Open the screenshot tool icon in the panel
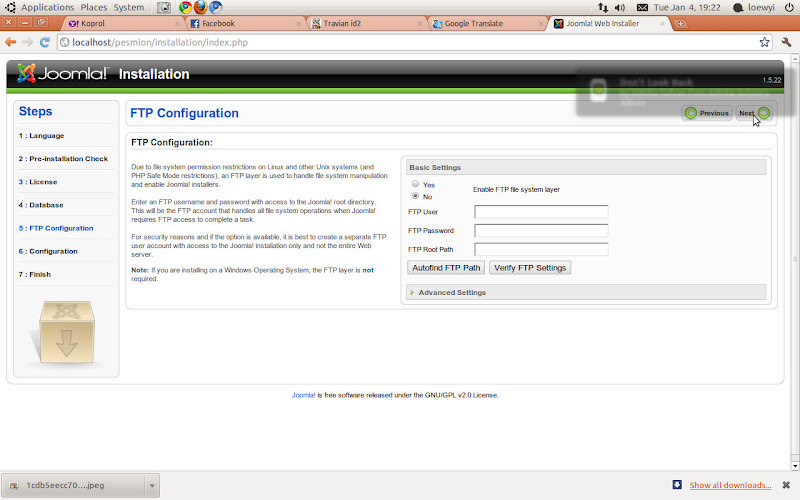Viewport: 800px width, 500px height. pyautogui.click(x=164, y=7)
